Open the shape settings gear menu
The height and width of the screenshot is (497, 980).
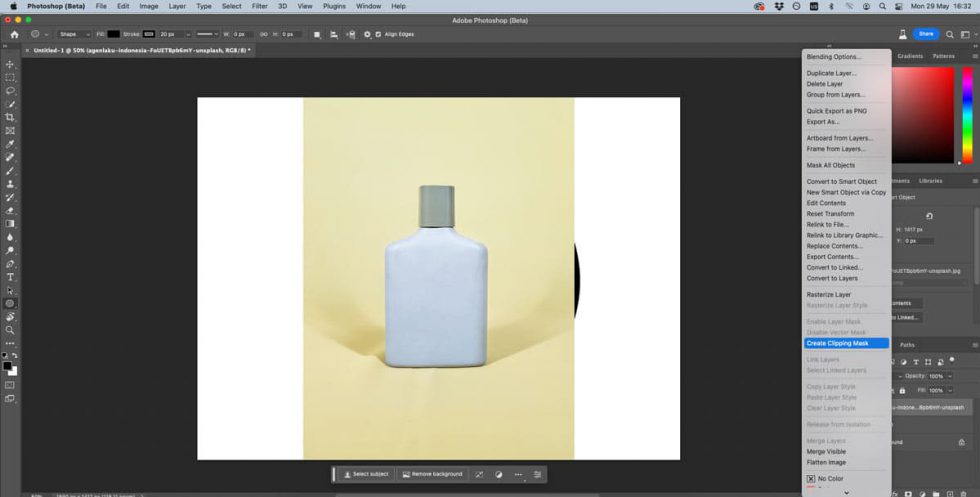[x=368, y=34]
